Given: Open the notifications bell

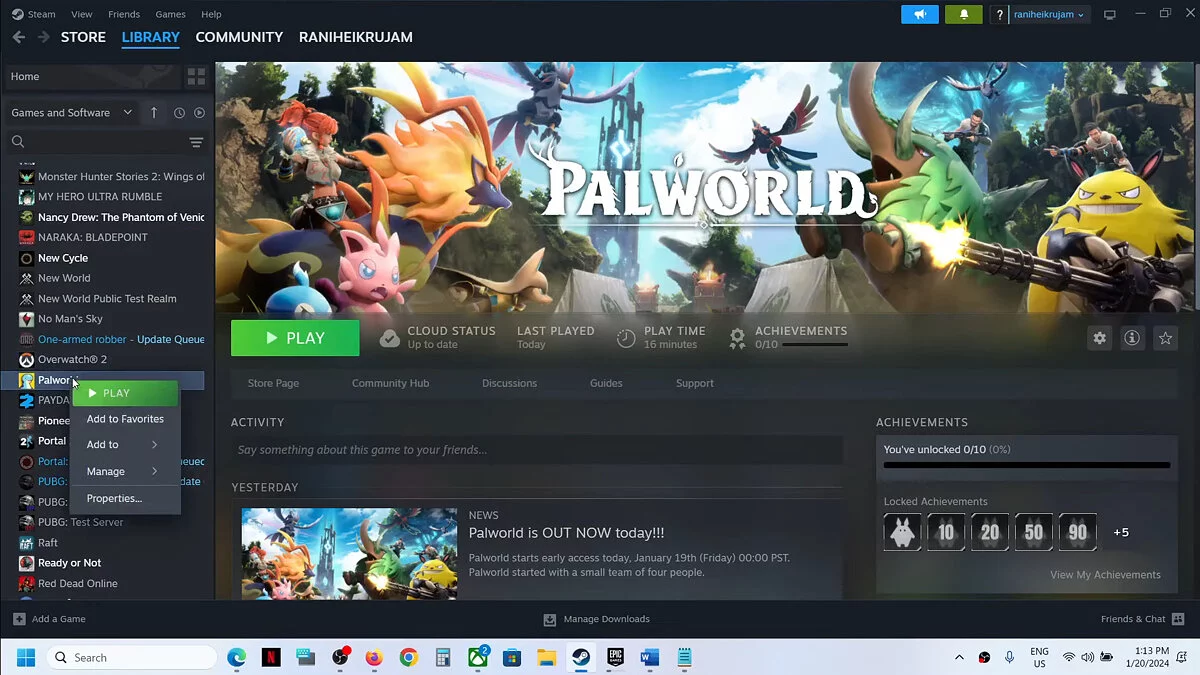Looking at the screenshot, I should point(964,14).
